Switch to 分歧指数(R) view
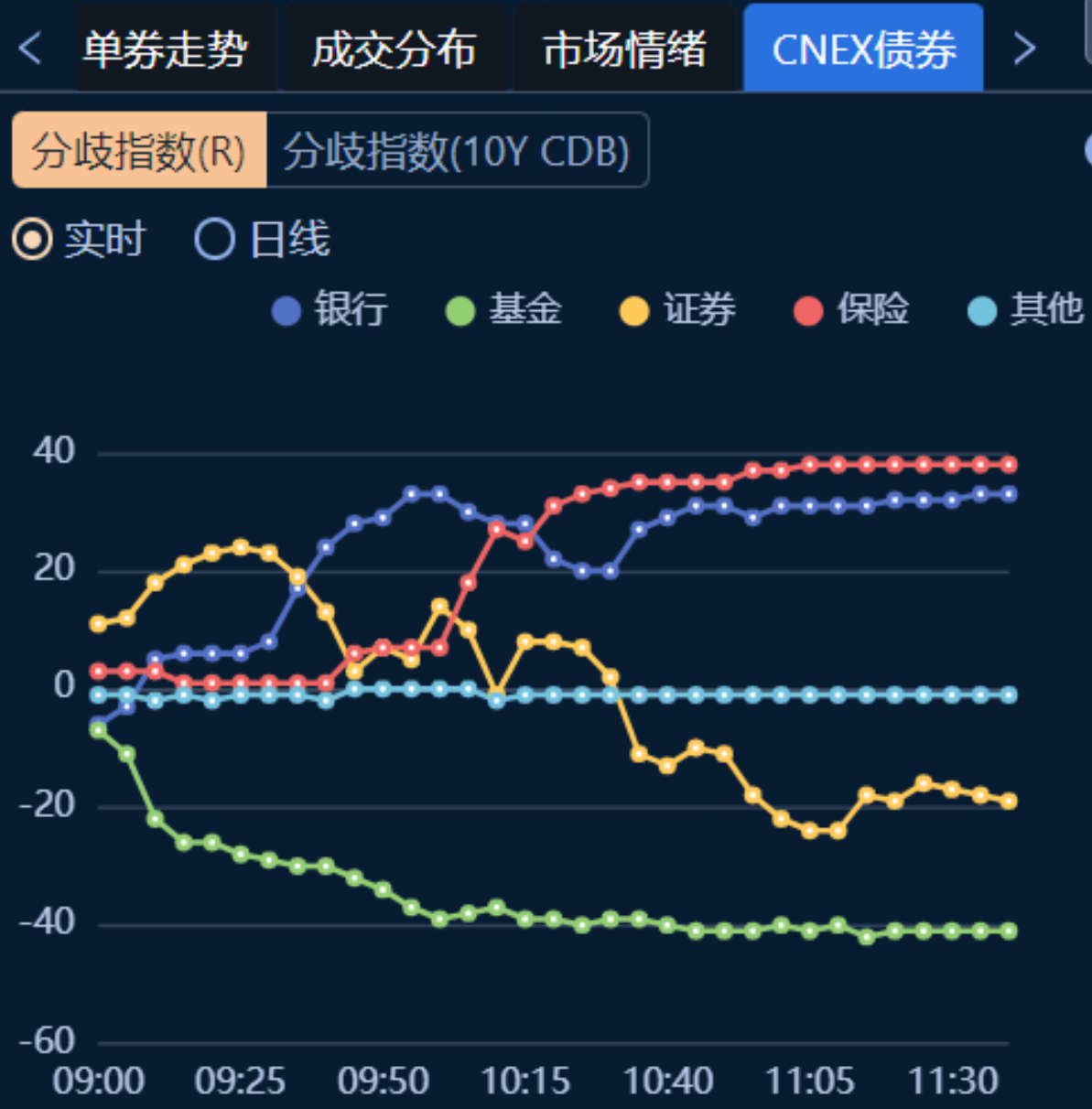The height and width of the screenshot is (1109, 1092). click(x=139, y=150)
